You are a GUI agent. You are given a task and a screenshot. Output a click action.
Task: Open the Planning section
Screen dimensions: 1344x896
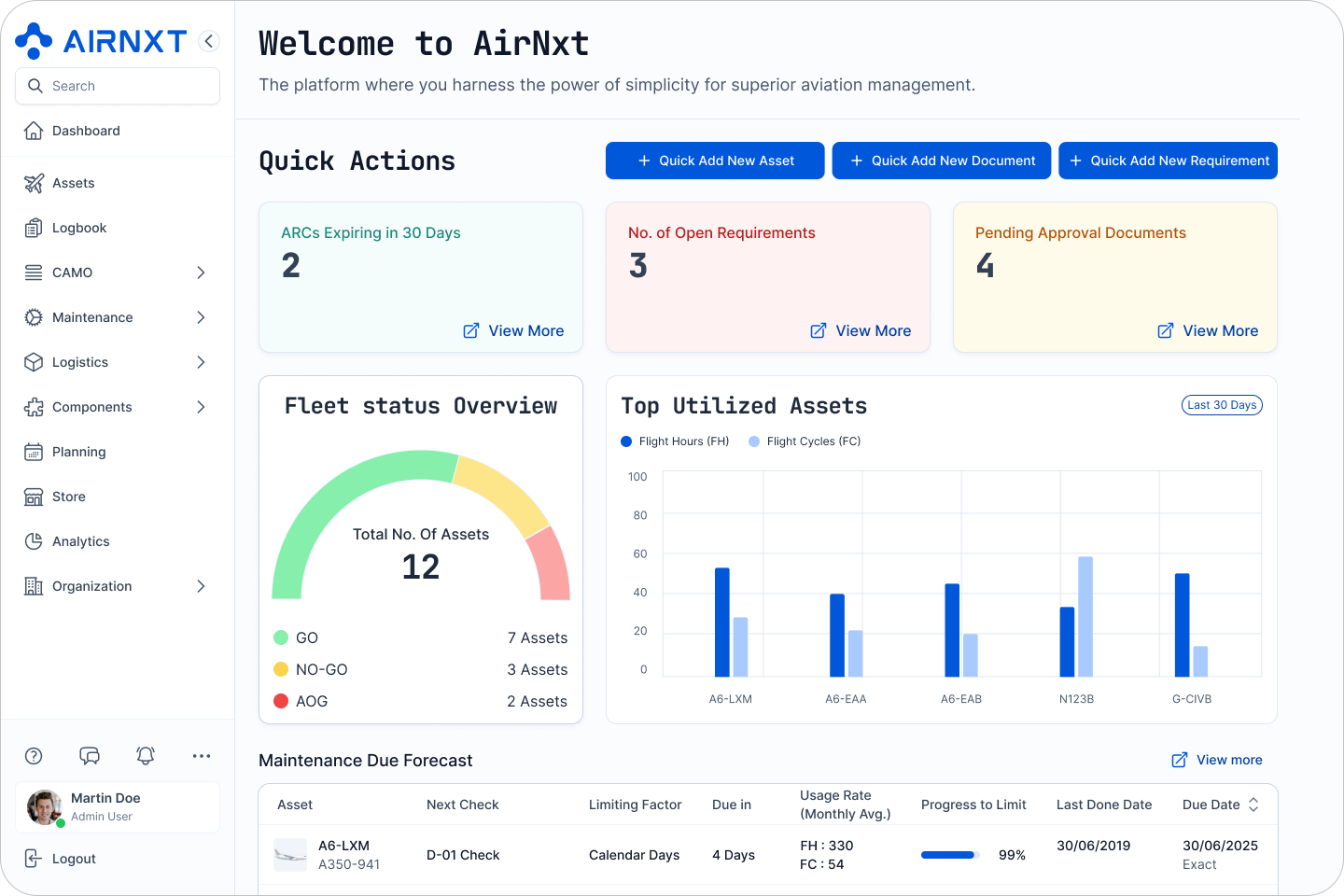pos(77,452)
